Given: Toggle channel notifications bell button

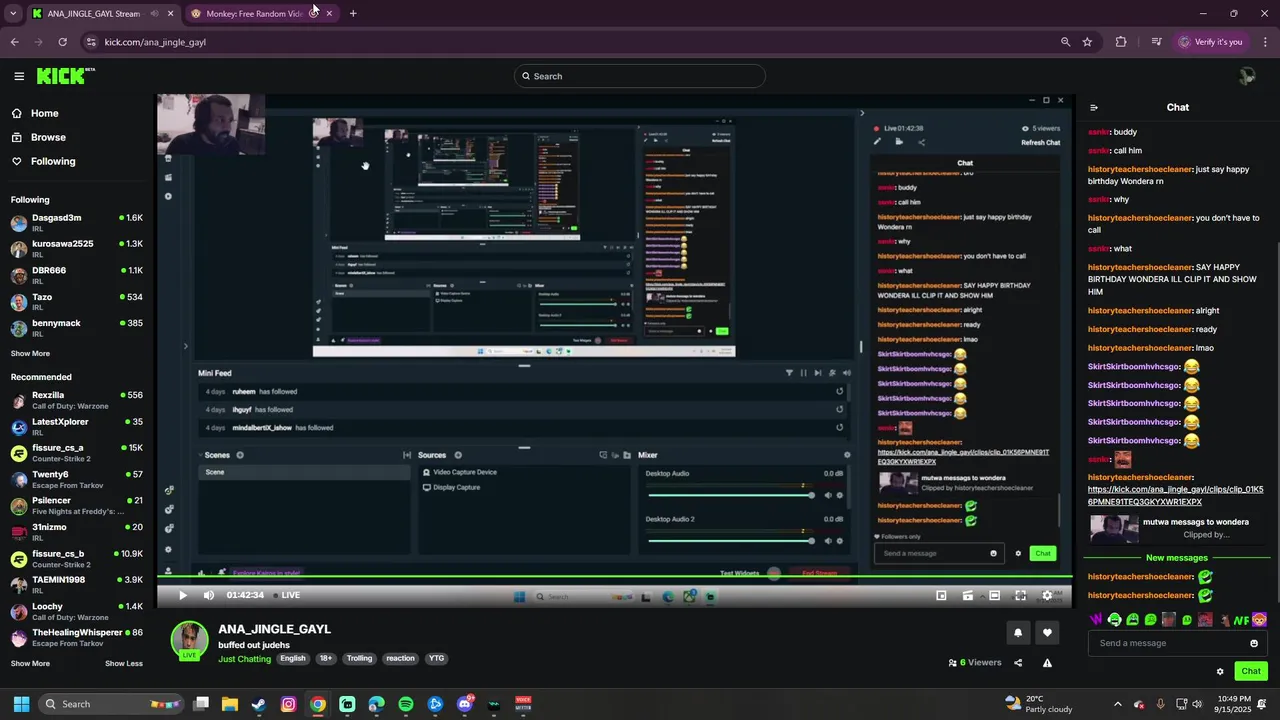Looking at the screenshot, I should 1018,632.
